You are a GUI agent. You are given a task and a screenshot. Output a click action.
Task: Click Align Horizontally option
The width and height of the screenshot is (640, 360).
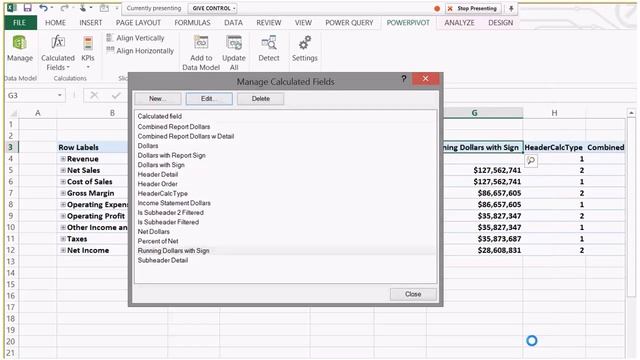140,51
